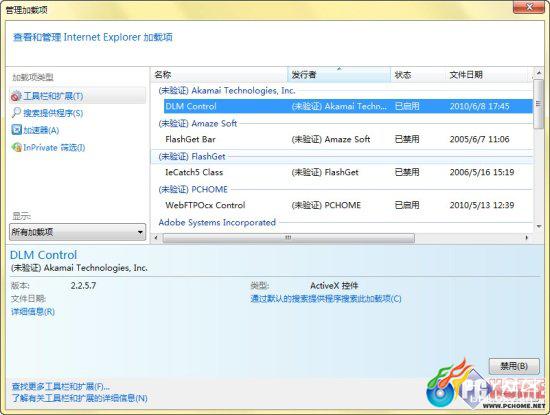Select the Toolbars and Extensions icon
550x415 pixels.
tap(16, 96)
